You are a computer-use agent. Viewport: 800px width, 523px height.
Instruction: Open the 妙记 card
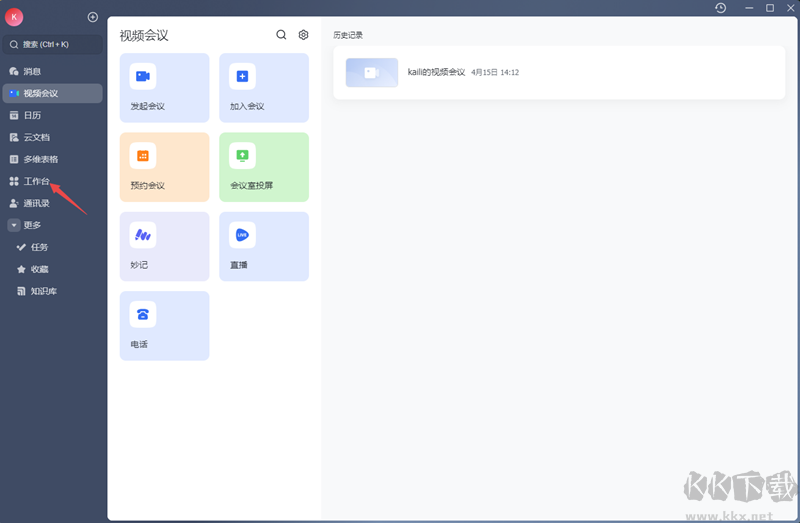[164, 246]
